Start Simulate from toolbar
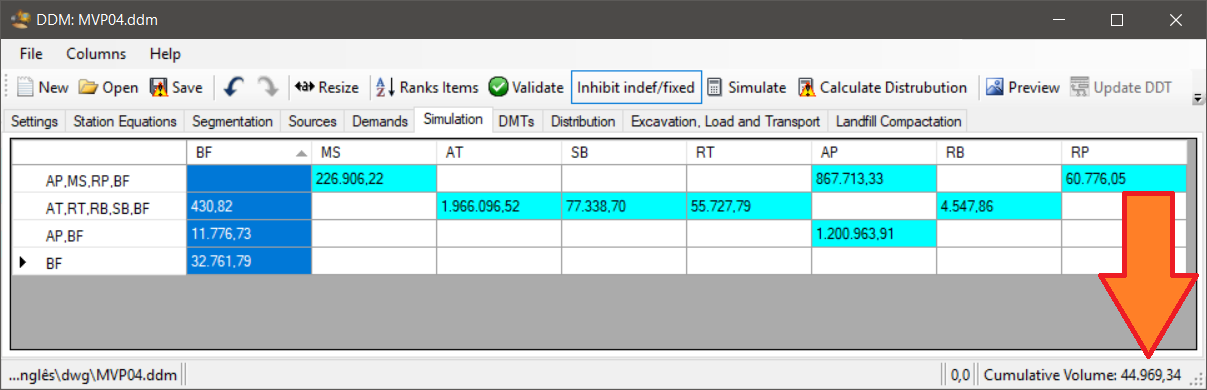 pyautogui.click(x=746, y=87)
